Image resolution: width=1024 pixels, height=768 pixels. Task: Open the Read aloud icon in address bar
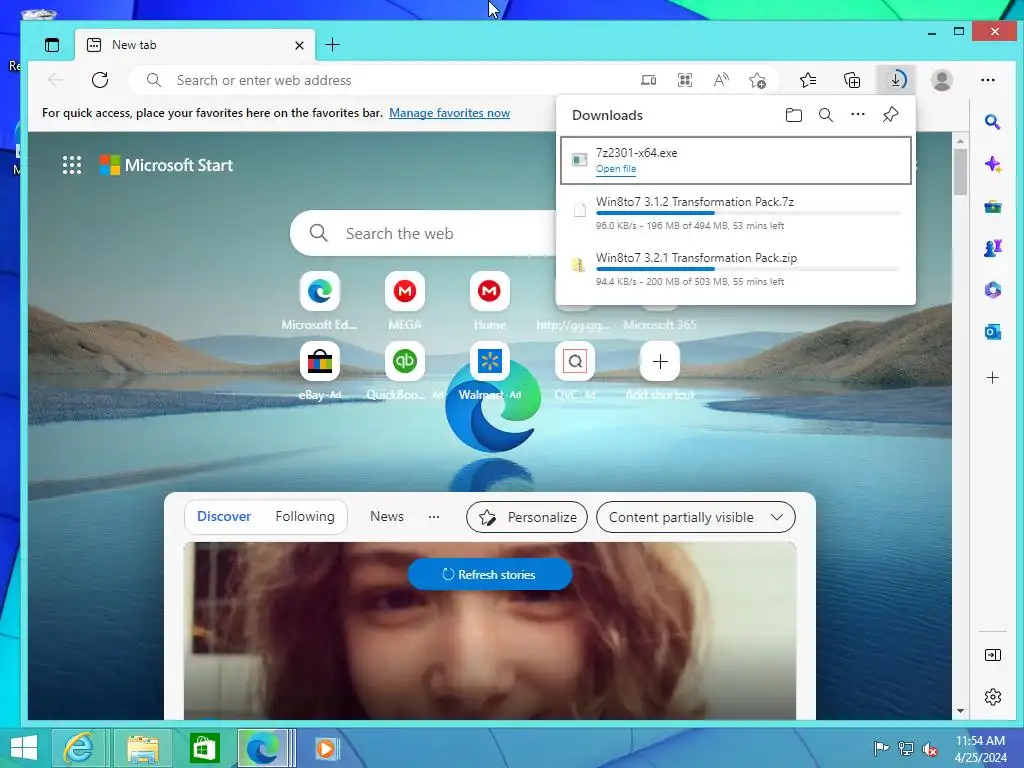tap(721, 80)
